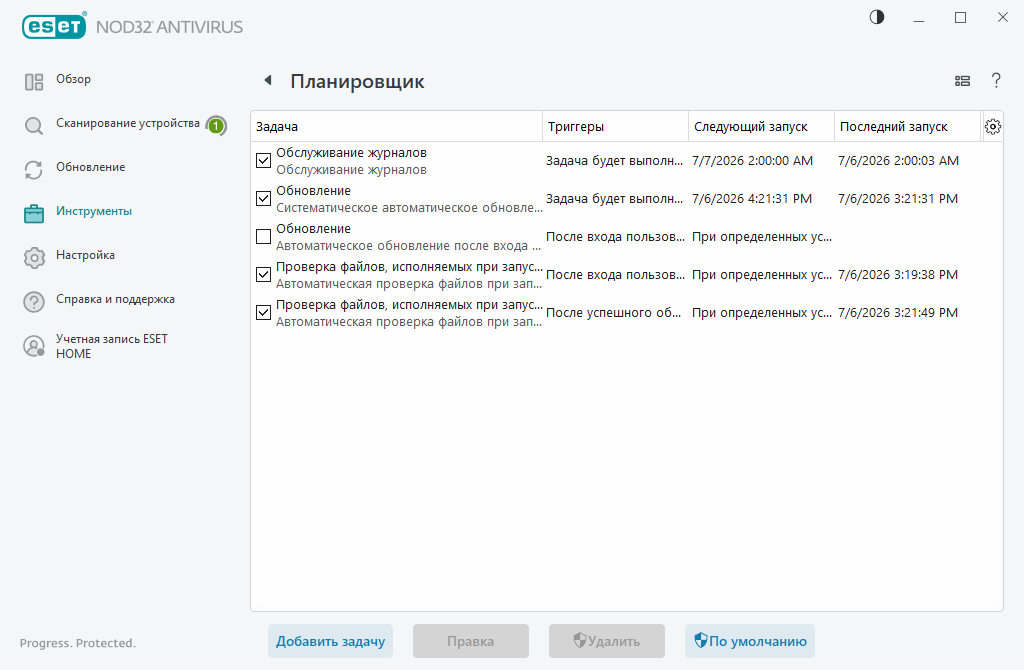The width and height of the screenshot is (1024, 670).
Task: Open Справка и поддержка
Action: point(116,299)
